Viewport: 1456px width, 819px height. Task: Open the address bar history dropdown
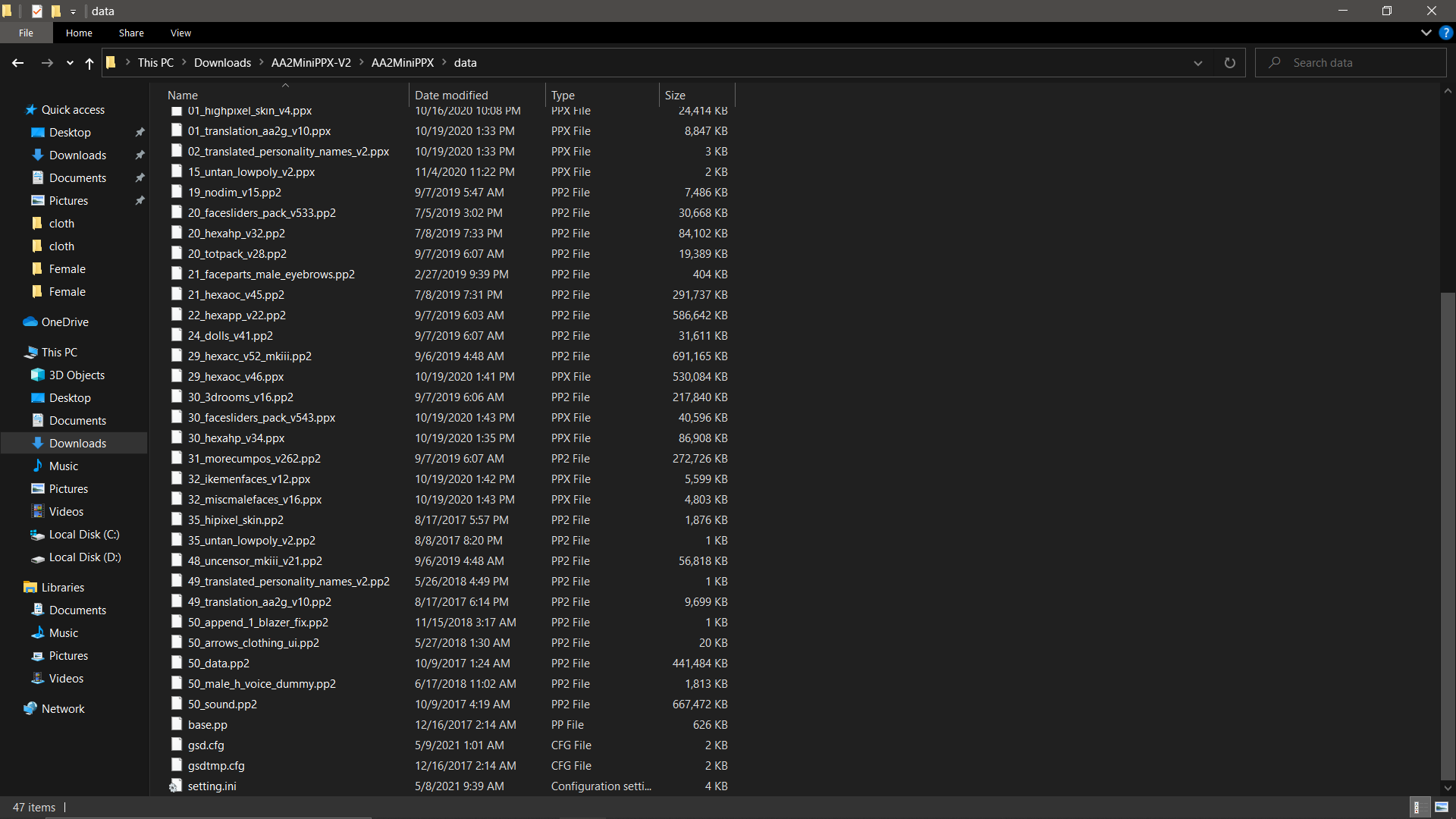(x=1197, y=63)
